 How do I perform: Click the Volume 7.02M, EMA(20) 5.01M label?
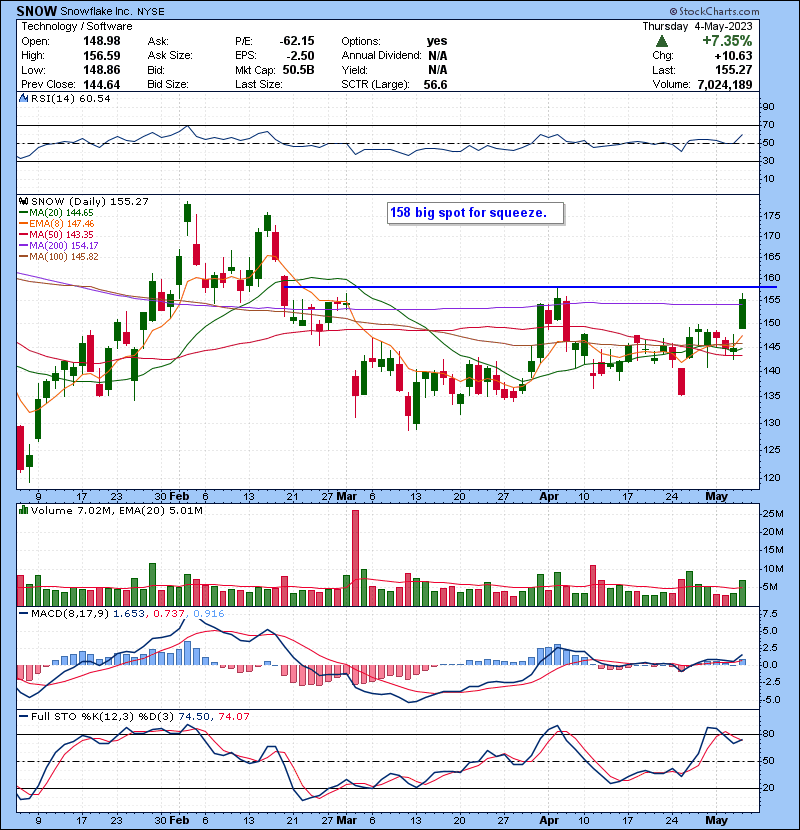[x=116, y=510]
